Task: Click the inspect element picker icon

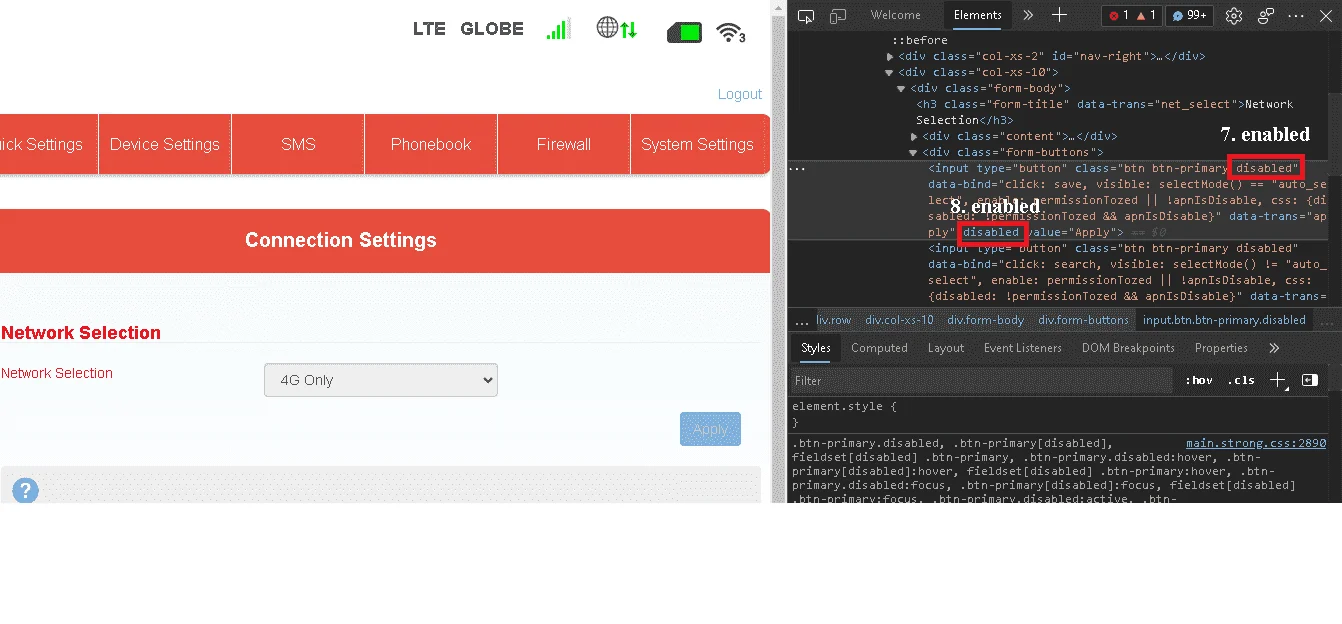Action: click(x=807, y=15)
